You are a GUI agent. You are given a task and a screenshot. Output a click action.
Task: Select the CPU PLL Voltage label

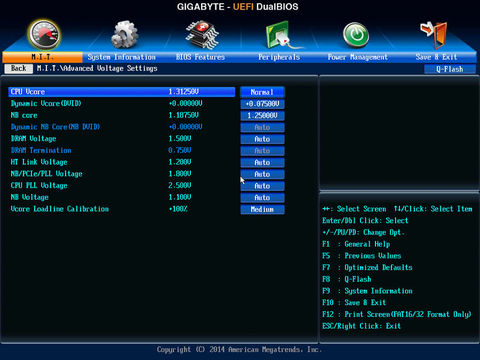coord(39,185)
